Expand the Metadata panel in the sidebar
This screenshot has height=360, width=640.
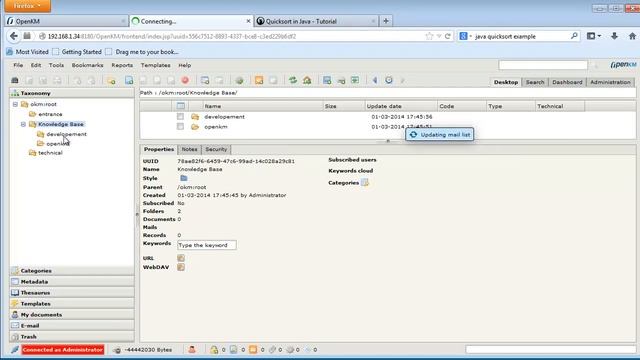pos(72,282)
